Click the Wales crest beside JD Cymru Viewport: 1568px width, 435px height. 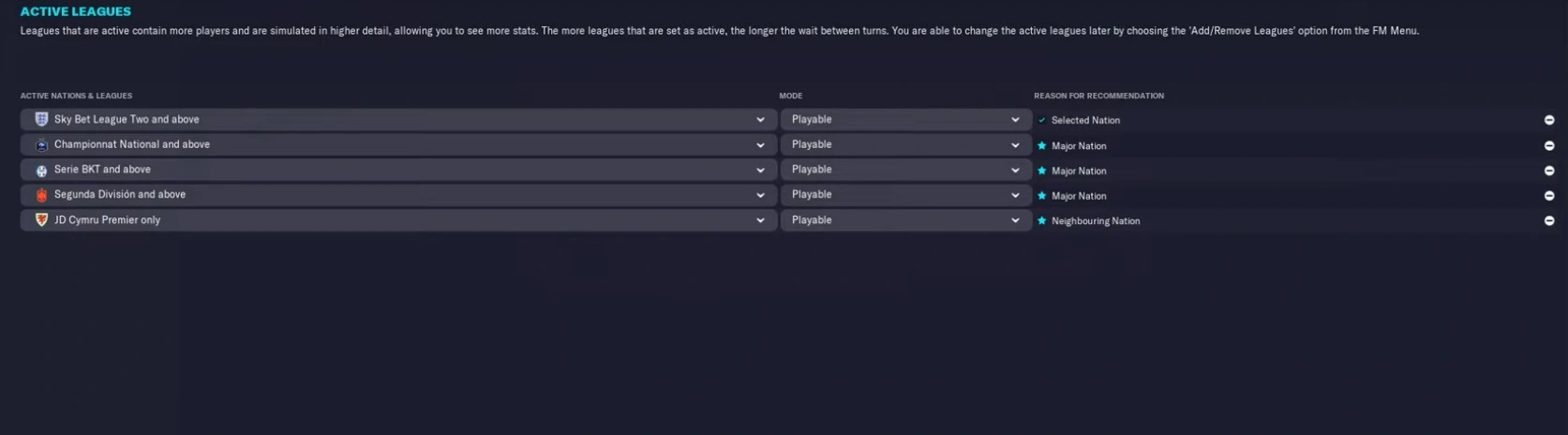(41, 219)
